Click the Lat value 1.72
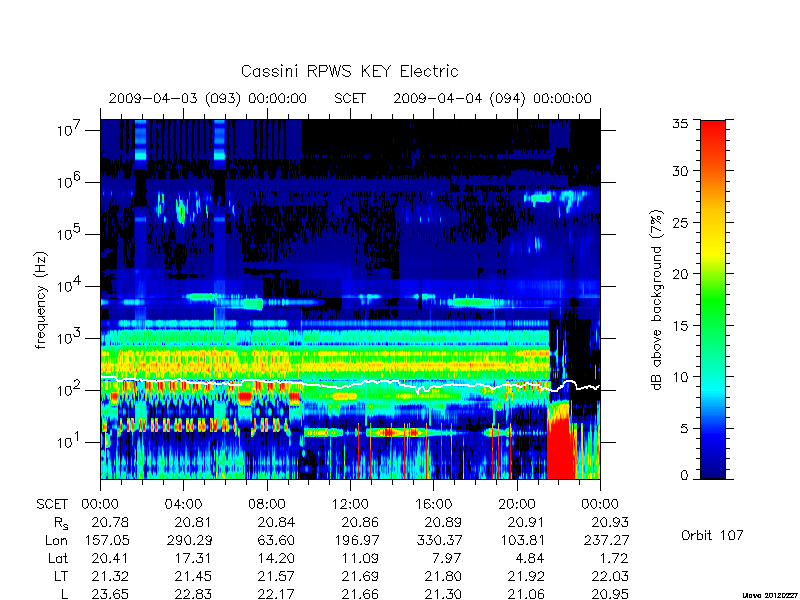The image size is (800, 600). pos(615,558)
